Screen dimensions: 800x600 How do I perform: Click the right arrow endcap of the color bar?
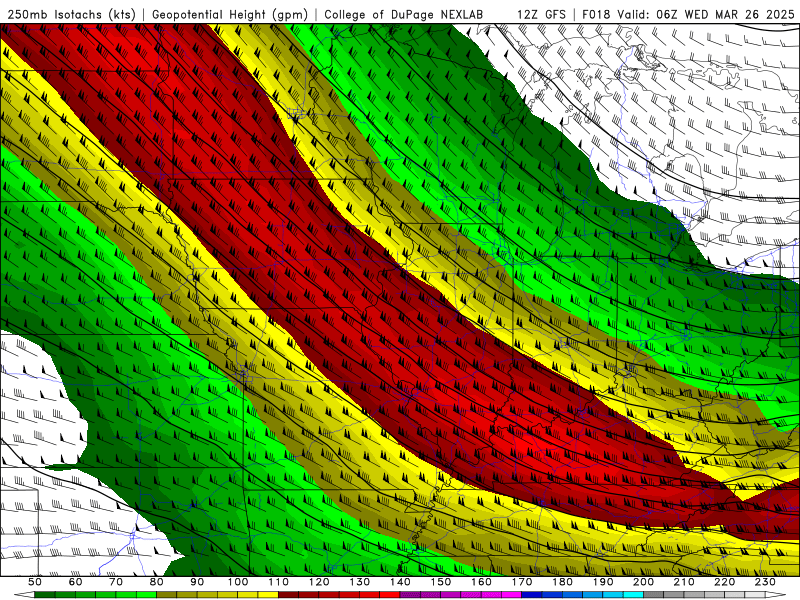pos(775,595)
